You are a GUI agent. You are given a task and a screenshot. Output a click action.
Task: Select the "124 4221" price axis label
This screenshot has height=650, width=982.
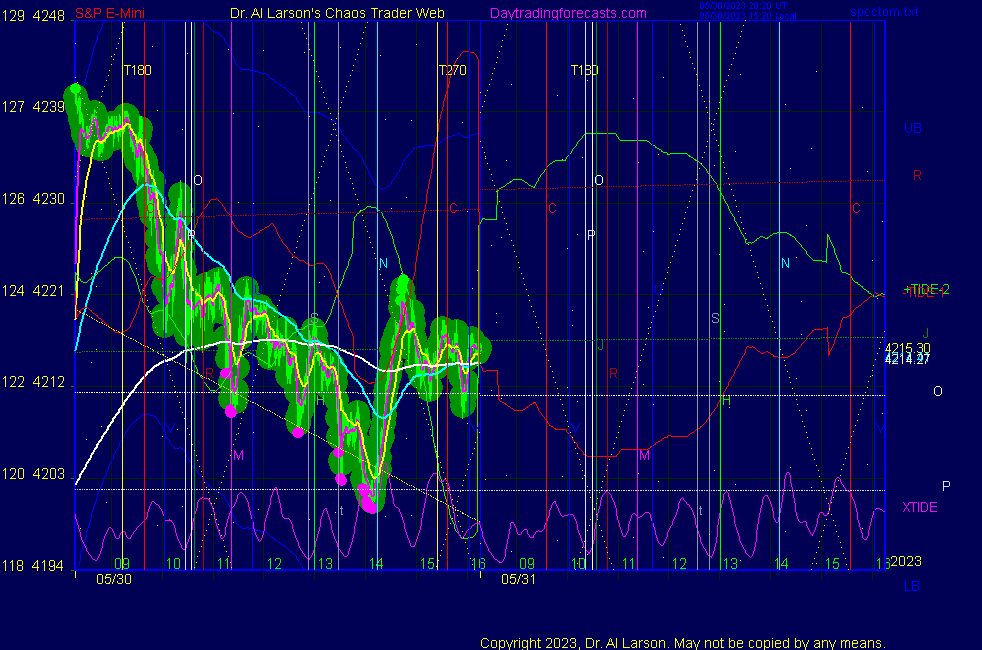point(33,291)
